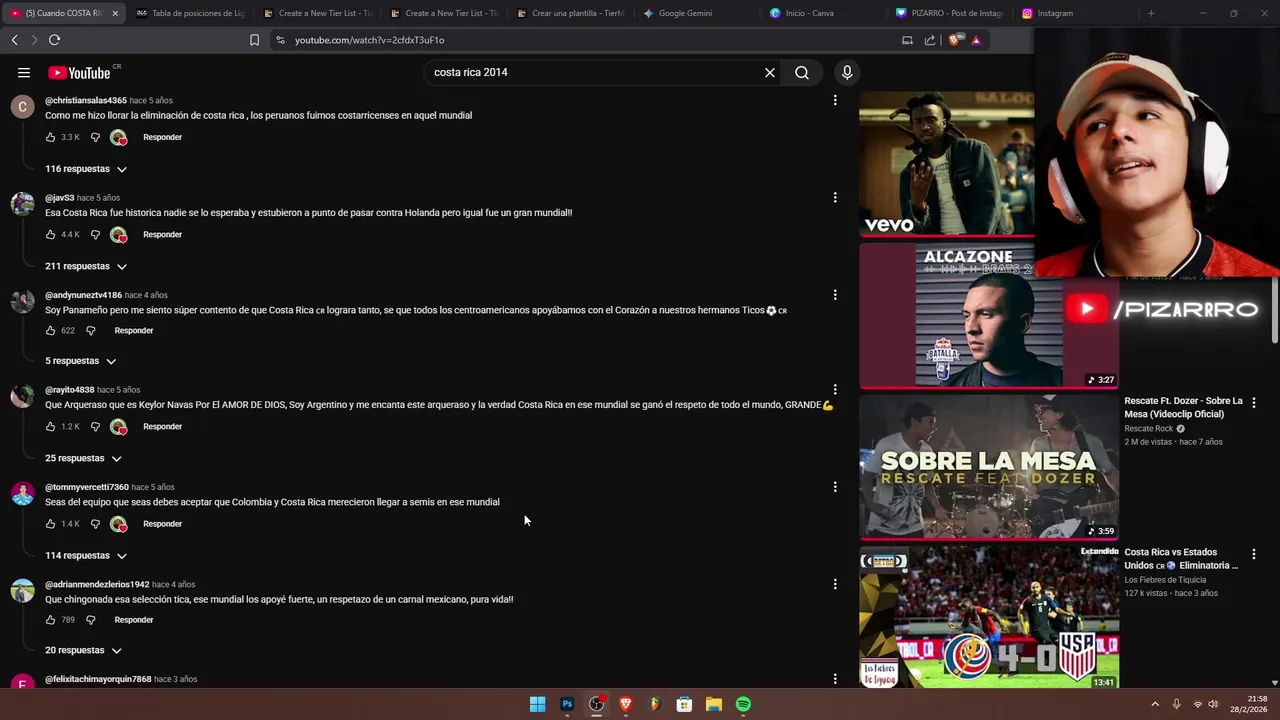Like the @javS3 comment with 4.4K likes
Screen dimensions: 1280x720
[x=50, y=234]
